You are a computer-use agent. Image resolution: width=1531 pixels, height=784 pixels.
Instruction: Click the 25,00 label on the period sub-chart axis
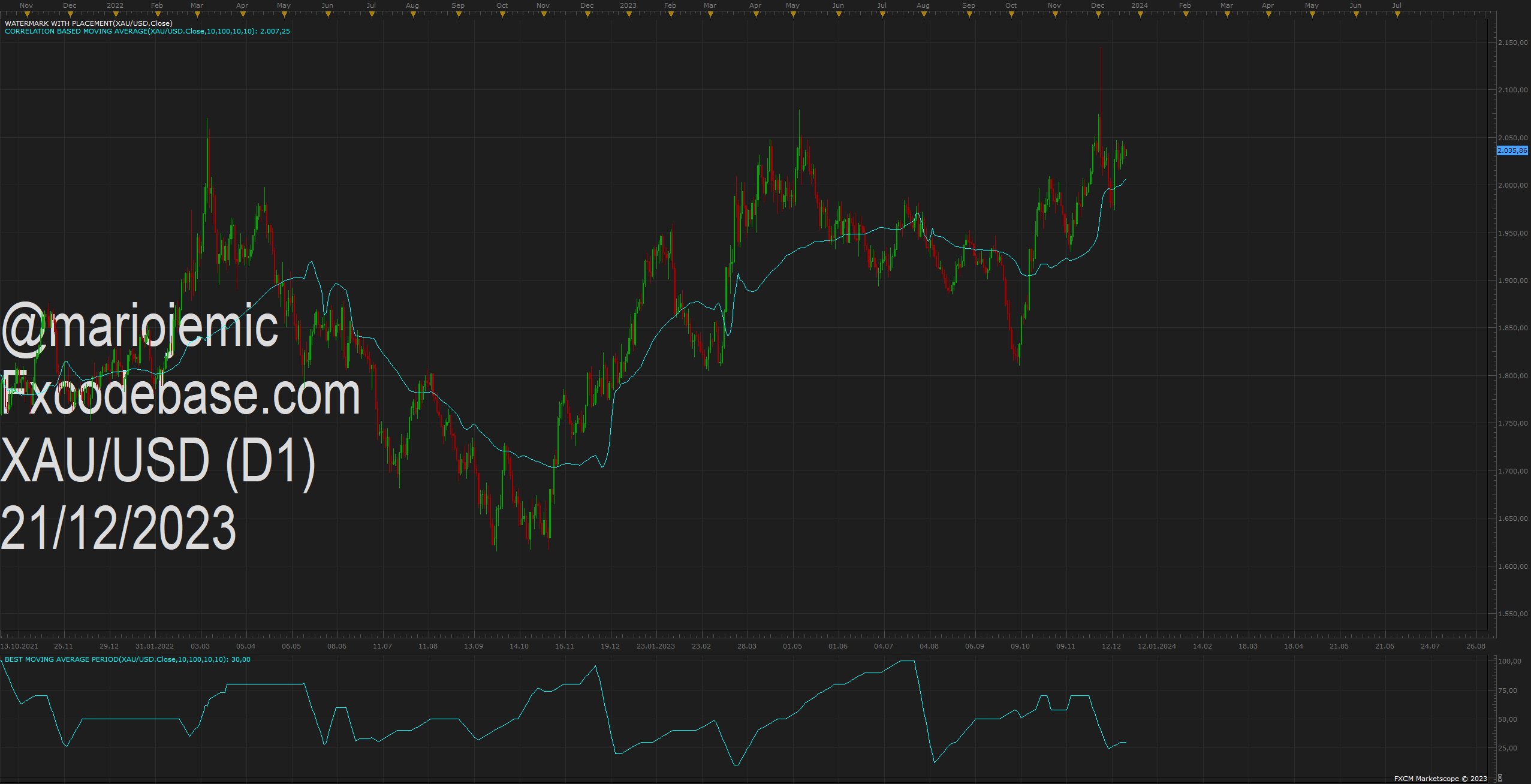tap(1508, 748)
